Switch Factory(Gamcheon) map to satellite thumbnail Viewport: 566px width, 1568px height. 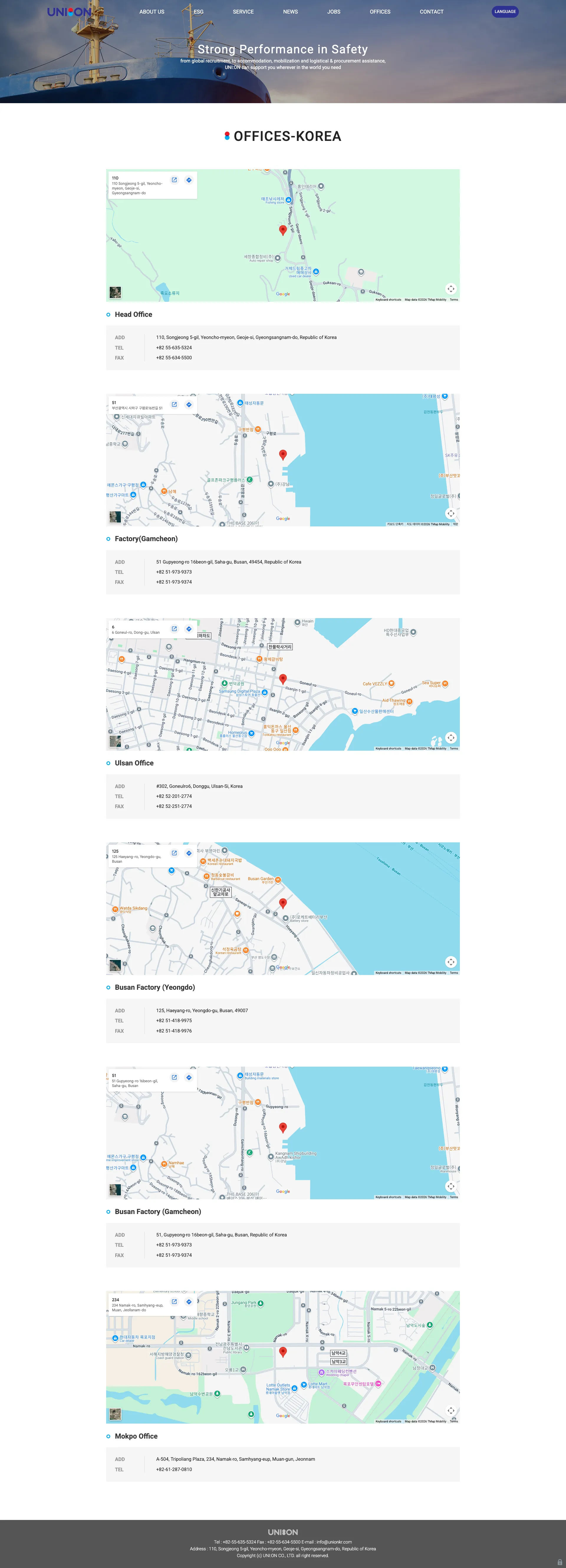[x=115, y=517]
